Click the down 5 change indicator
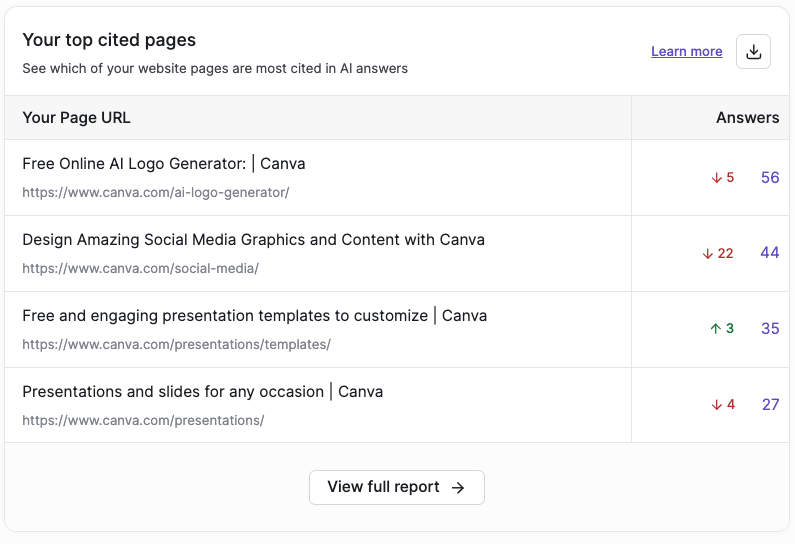Screen dimensions: 795x544 pyautogui.click(x=722, y=177)
